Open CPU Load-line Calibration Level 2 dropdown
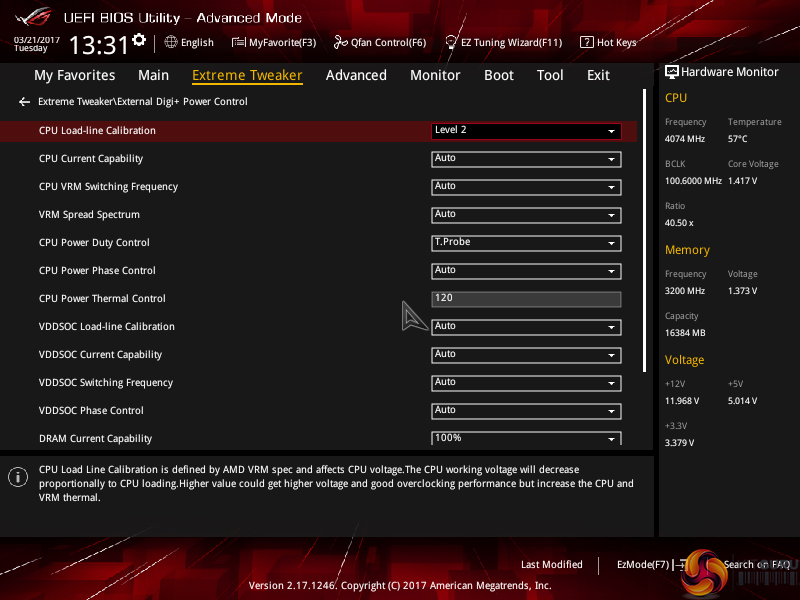The height and width of the screenshot is (600, 800). (x=526, y=131)
